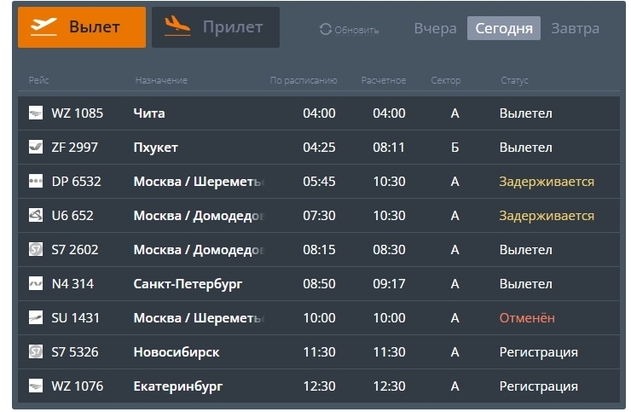Viewport: 631px width, 412px height.
Task: Sort by the Рейс column header
Action: [38, 80]
